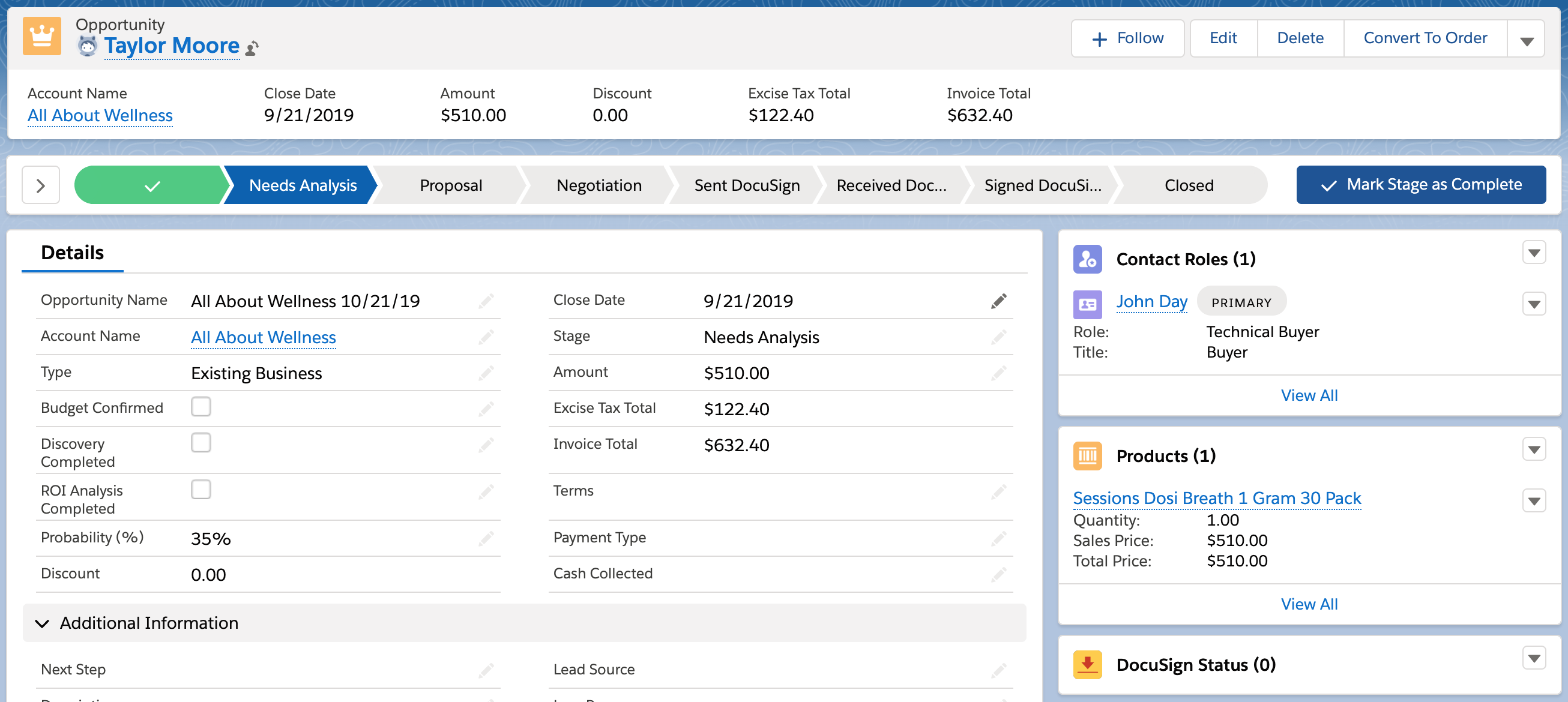The image size is (1568, 702).
Task: Click the change owner icon beside Taylor Moore
Action: click(x=252, y=48)
